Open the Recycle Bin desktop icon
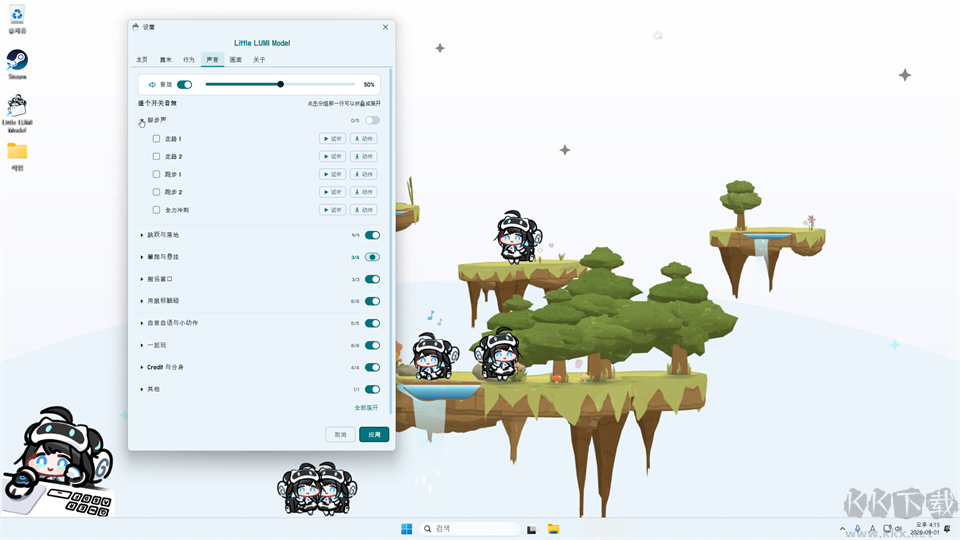The height and width of the screenshot is (540, 960). [x=17, y=18]
